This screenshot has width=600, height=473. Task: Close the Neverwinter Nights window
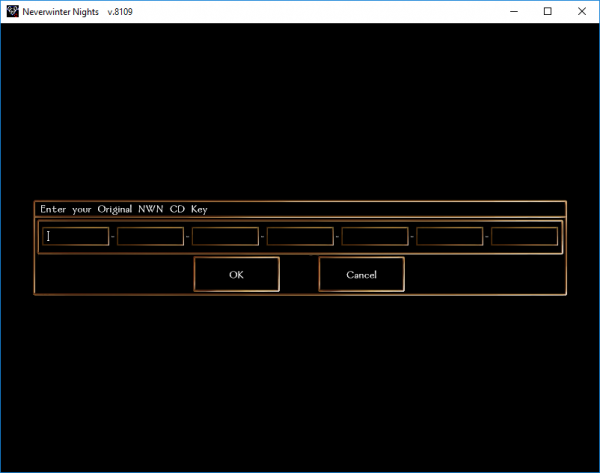click(x=582, y=11)
